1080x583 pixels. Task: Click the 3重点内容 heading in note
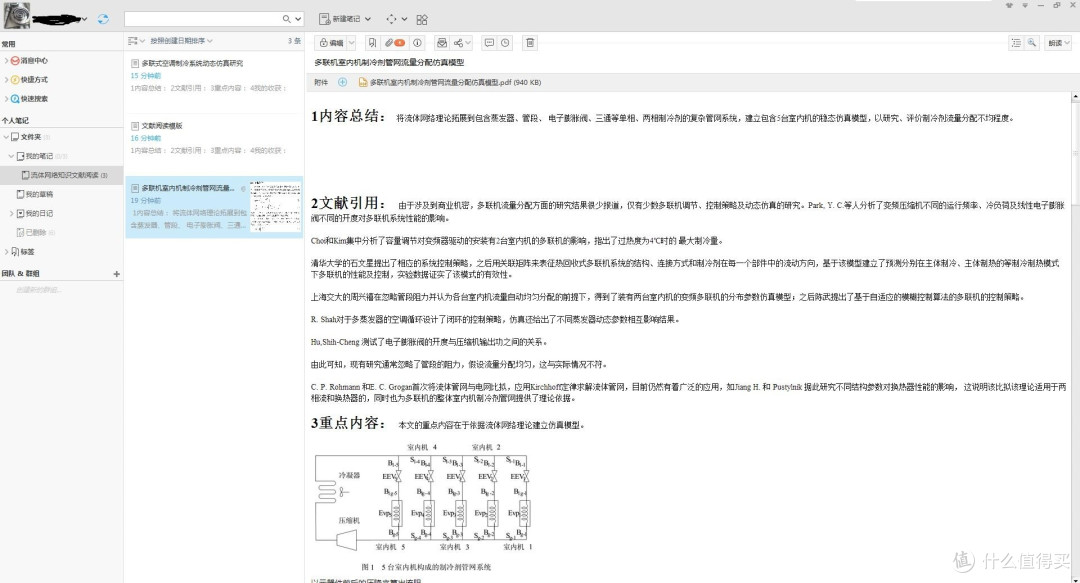tap(348, 422)
